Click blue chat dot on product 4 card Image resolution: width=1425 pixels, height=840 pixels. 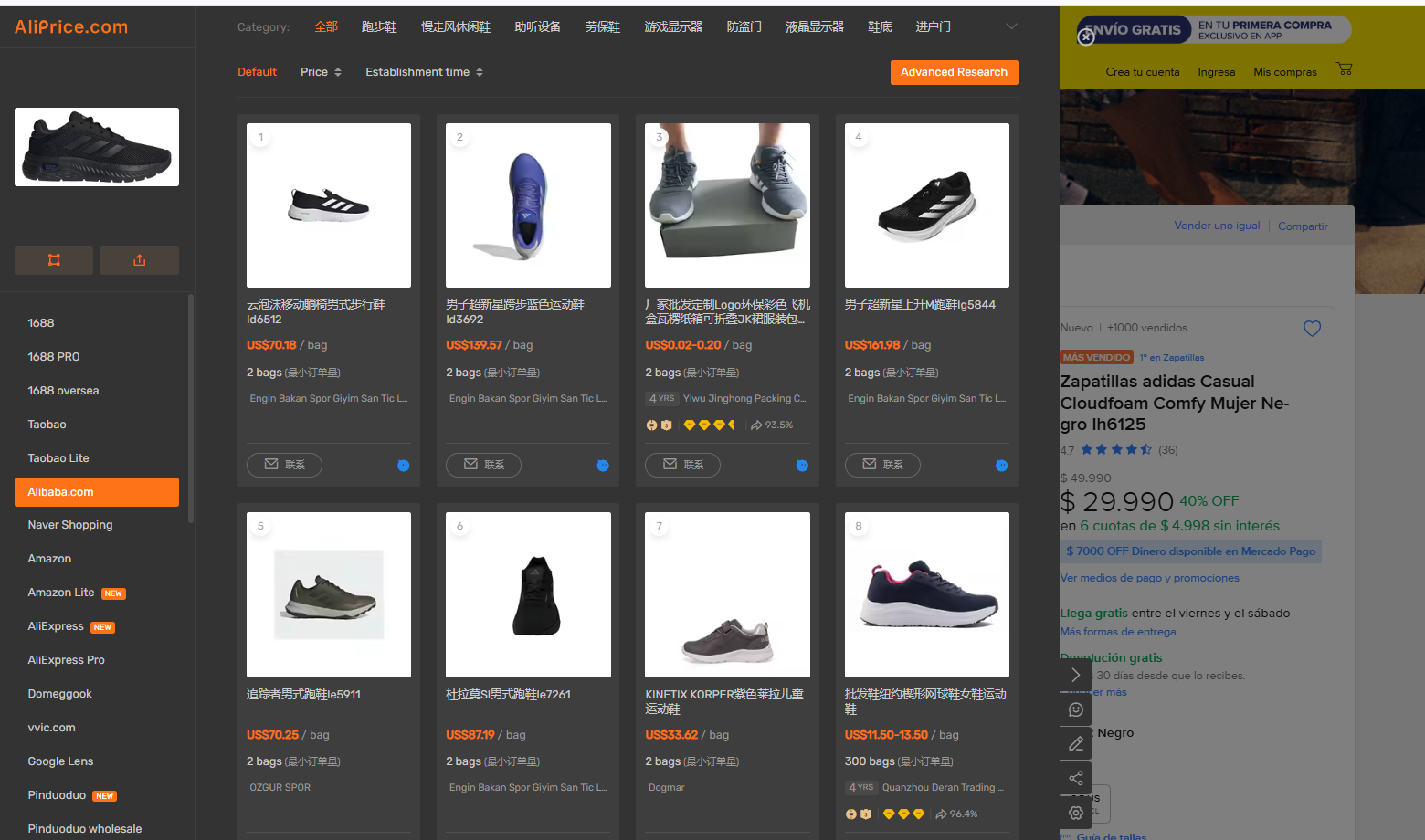1001,466
